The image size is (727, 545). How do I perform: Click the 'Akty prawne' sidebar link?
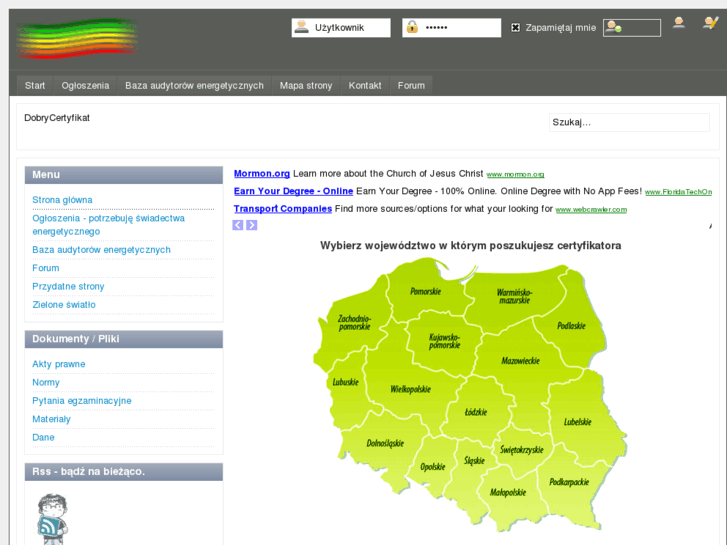[x=59, y=364]
